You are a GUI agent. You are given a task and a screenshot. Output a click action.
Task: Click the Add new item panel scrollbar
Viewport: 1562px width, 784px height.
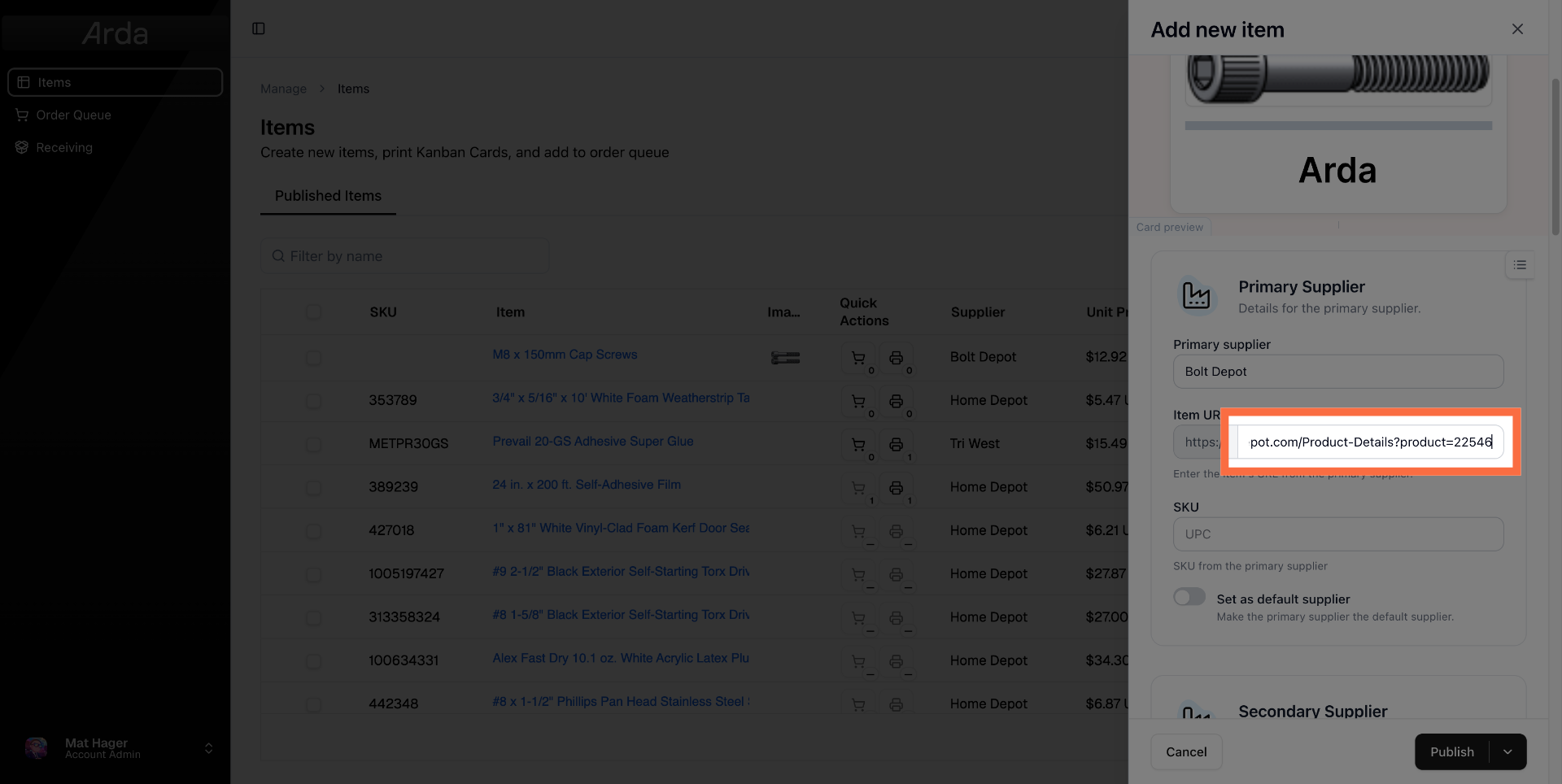tap(1555, 157)
